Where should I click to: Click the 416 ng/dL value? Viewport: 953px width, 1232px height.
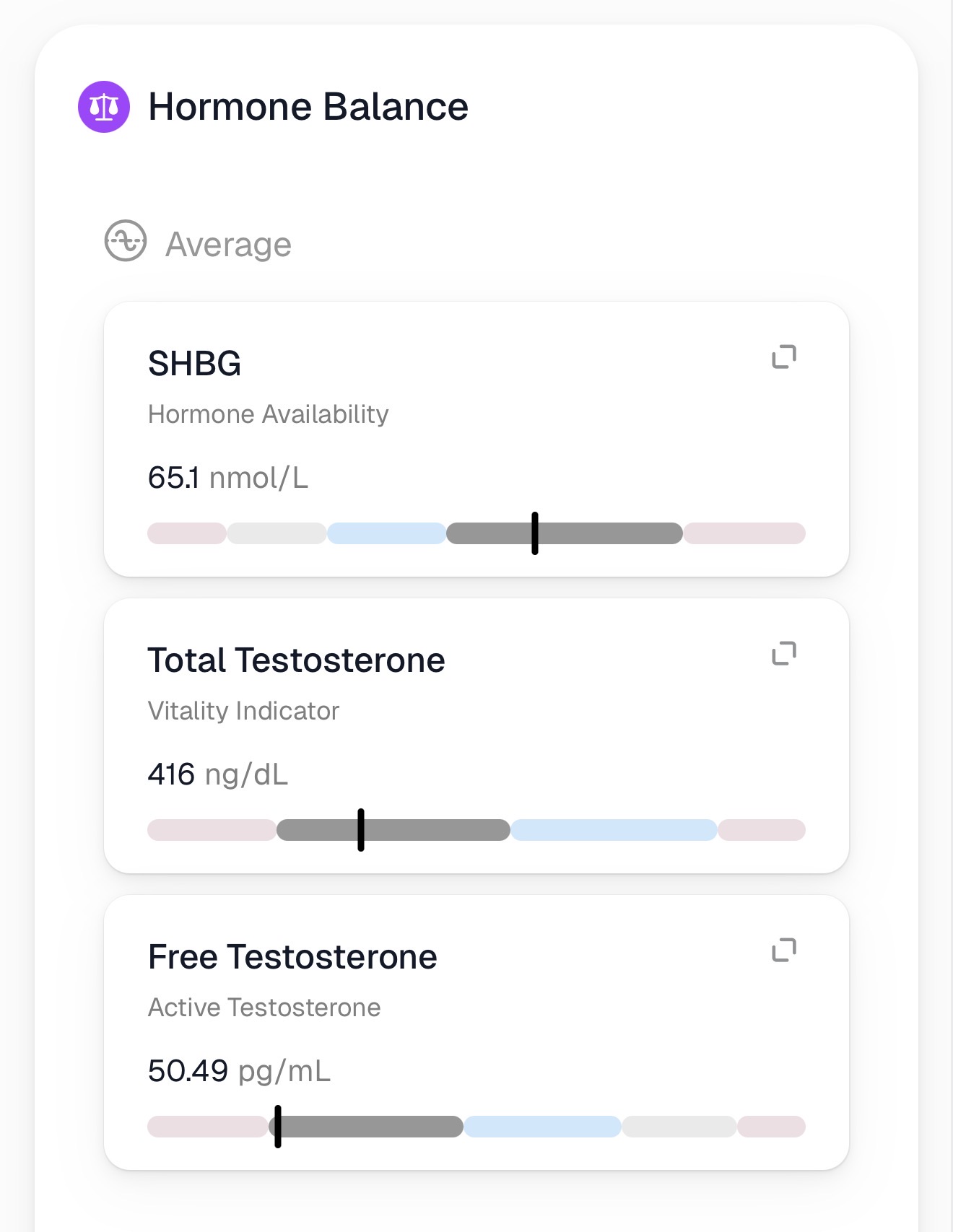pos(218,774)
